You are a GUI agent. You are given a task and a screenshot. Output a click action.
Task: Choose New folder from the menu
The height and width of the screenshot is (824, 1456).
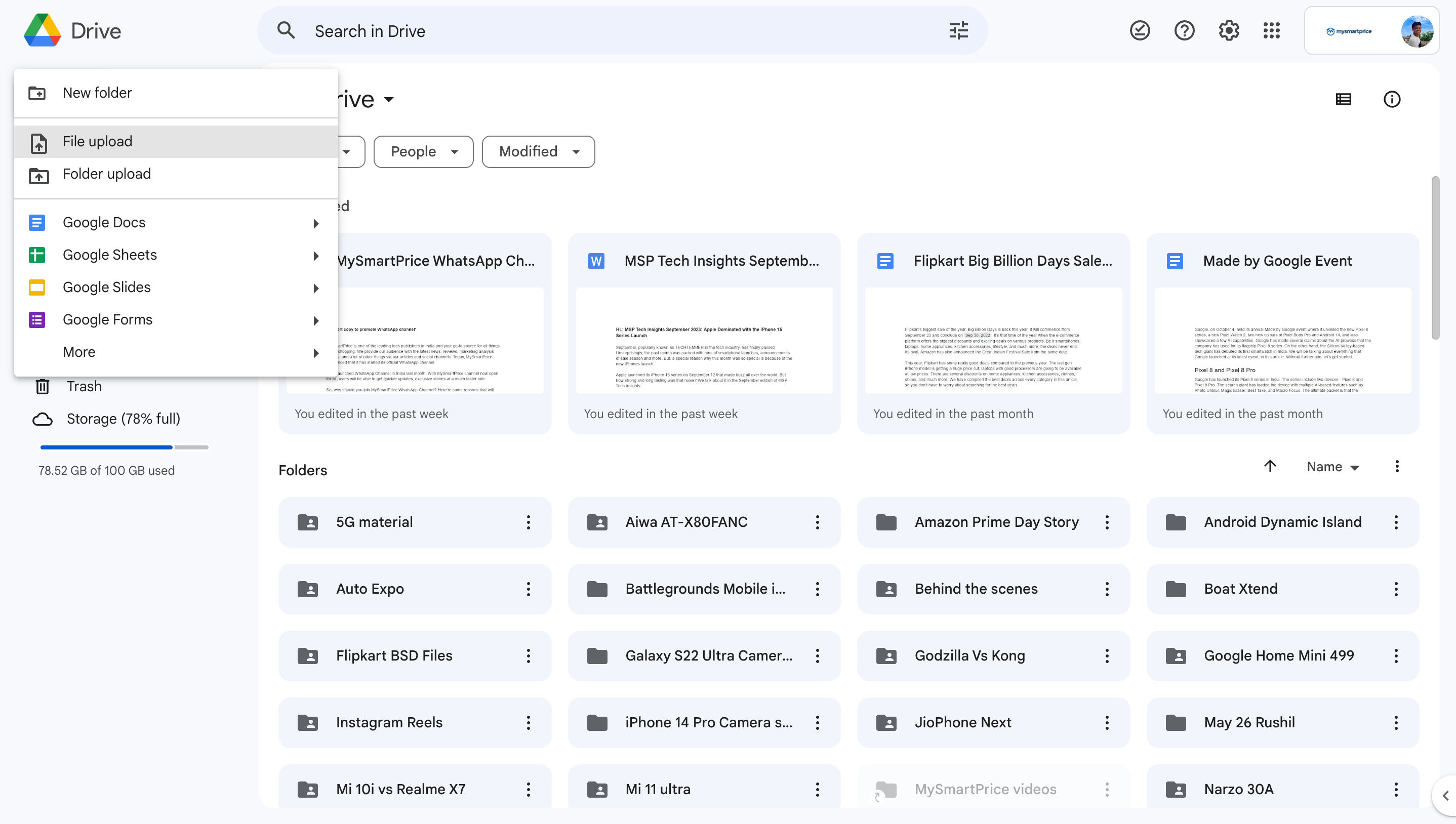[176, 93]
